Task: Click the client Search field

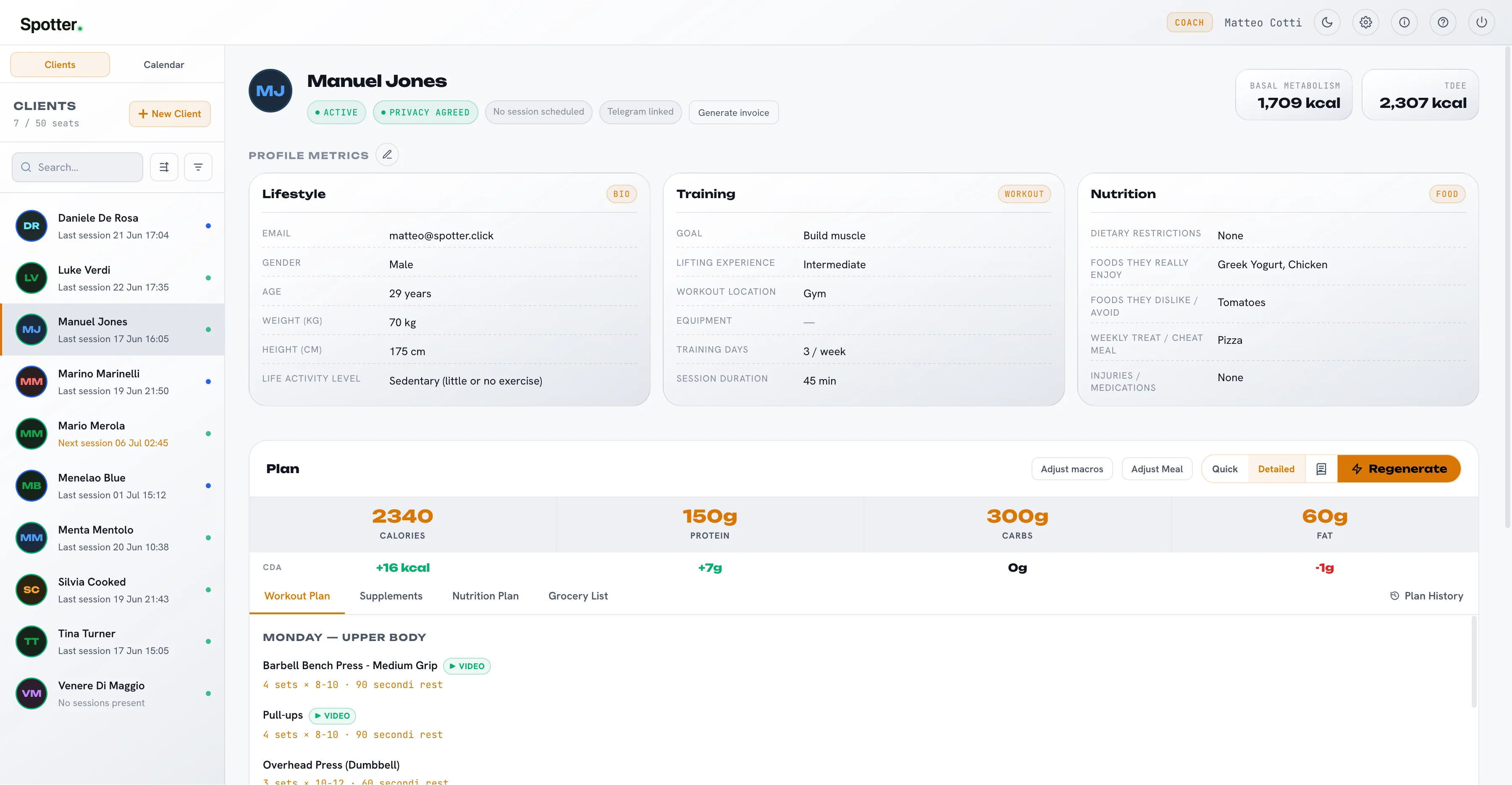Action: point(77,167)
